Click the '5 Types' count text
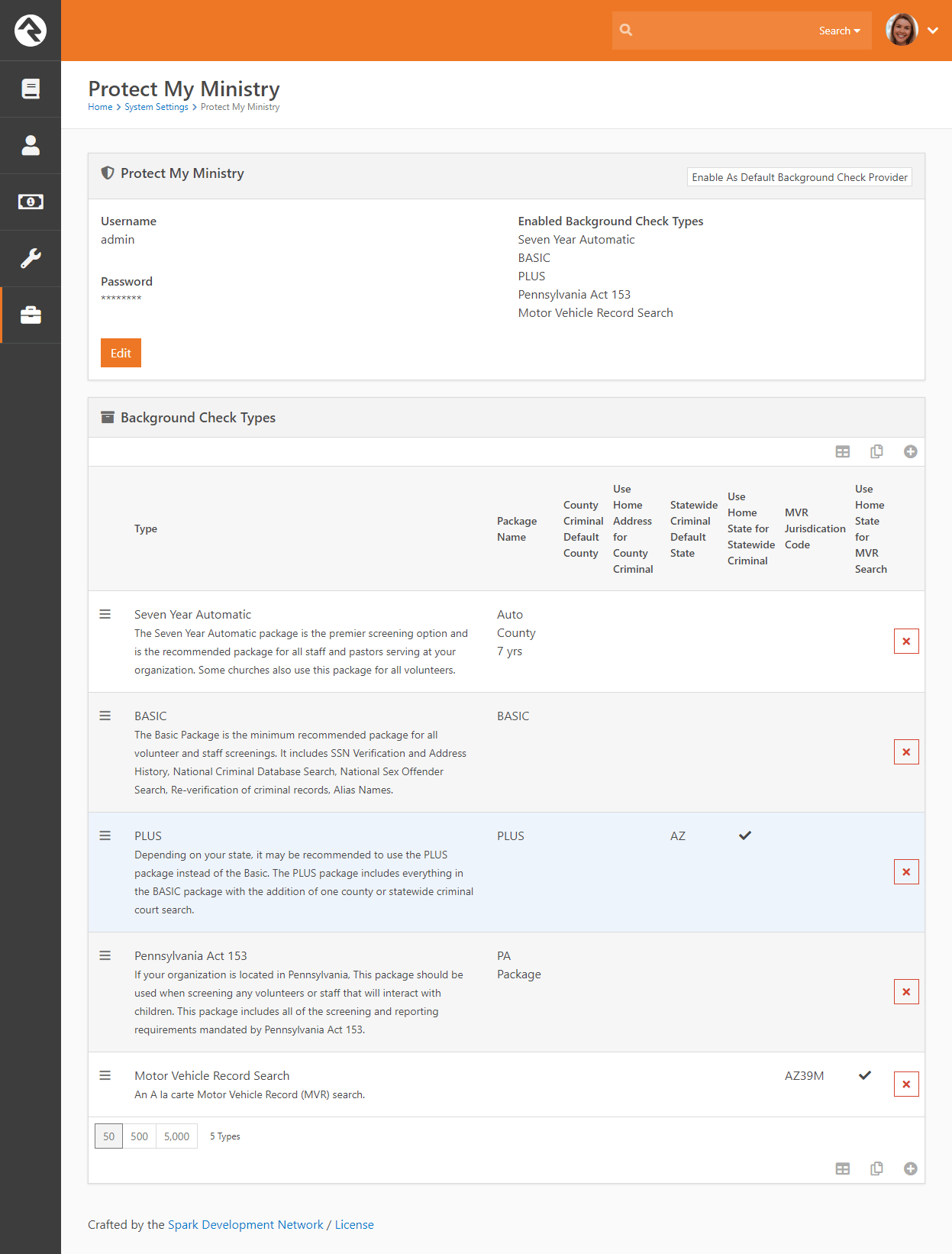 pyautogui.click(x=225, y=1136)
